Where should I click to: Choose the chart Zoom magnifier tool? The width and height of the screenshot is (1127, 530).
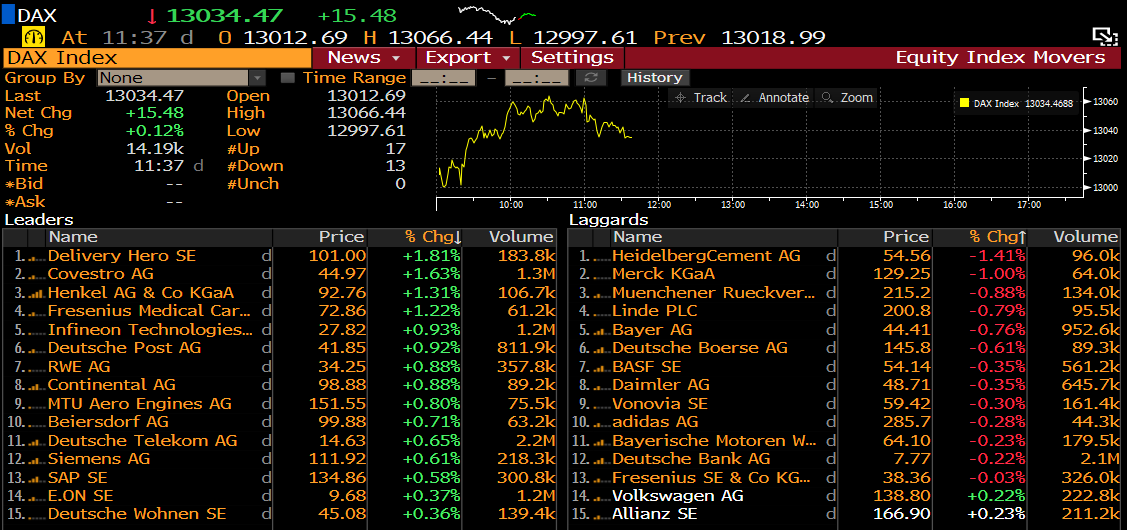[x=847, y=98]
